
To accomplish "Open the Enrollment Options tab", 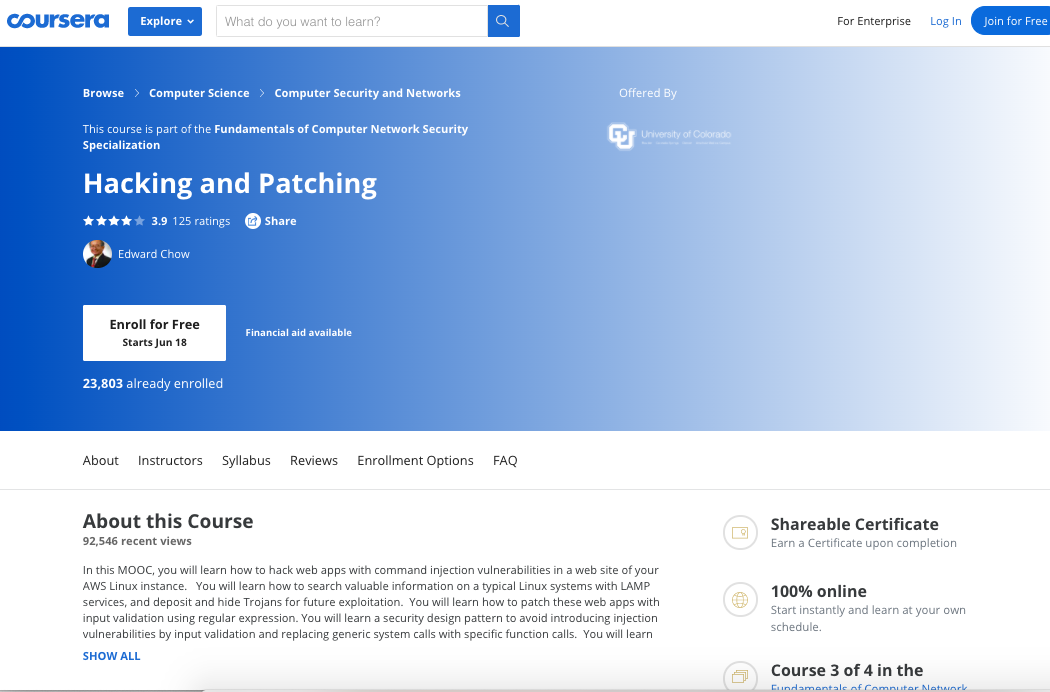I will click(x=415, y=461).
